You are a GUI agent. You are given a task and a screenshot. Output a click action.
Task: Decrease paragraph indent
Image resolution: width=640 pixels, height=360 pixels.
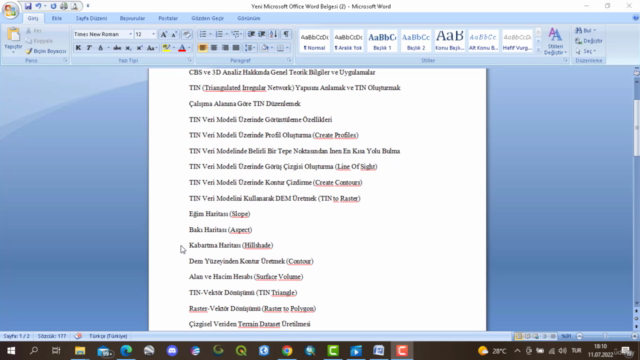(251, 34)
